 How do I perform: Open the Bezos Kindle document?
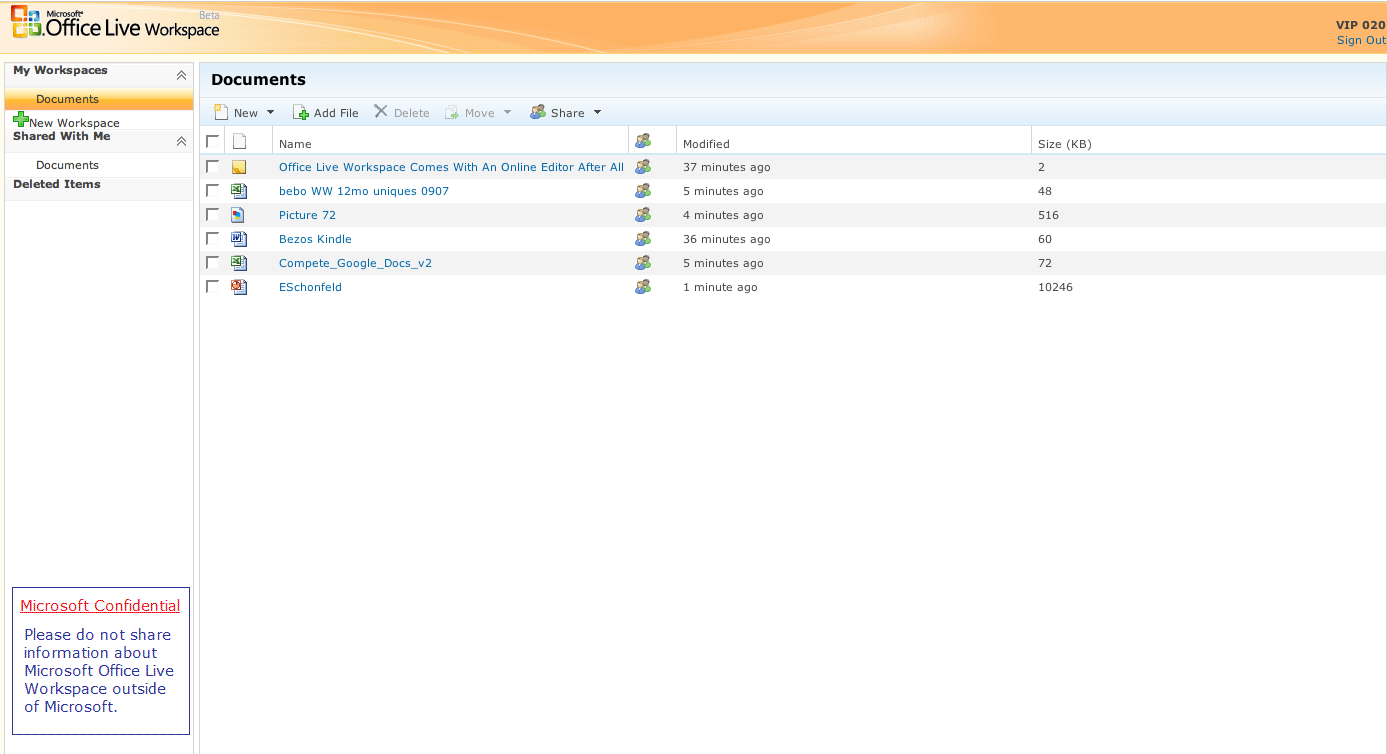click(x=315, y=239)
